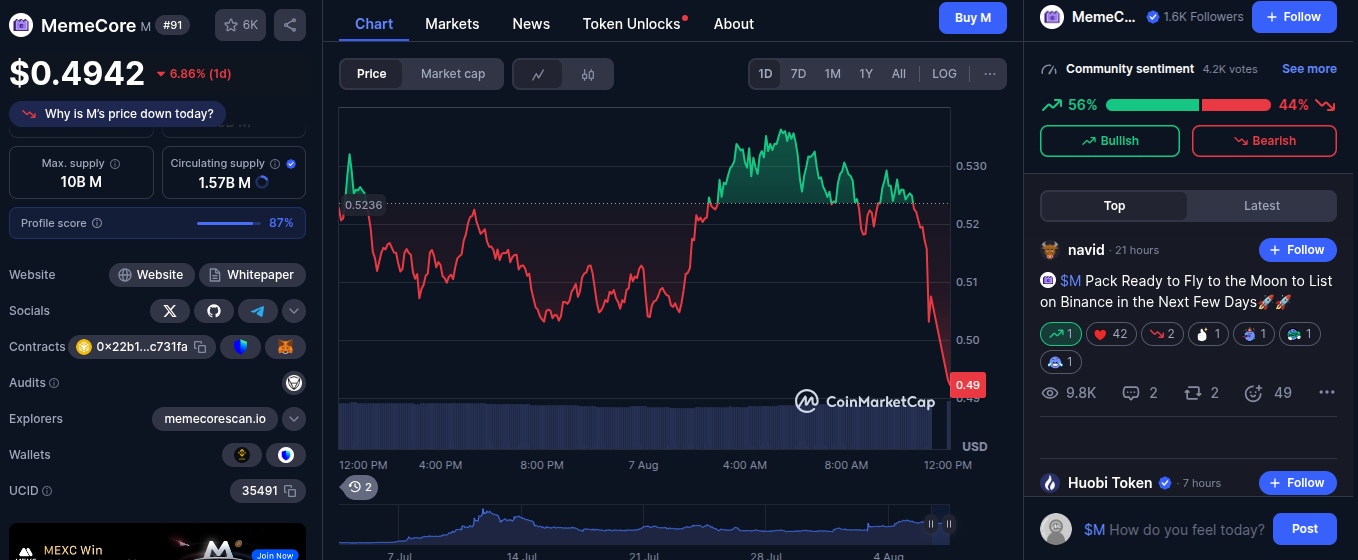Click the share icon next to MemeCore
Screen dimensions: 1358x560
(290, 25)
